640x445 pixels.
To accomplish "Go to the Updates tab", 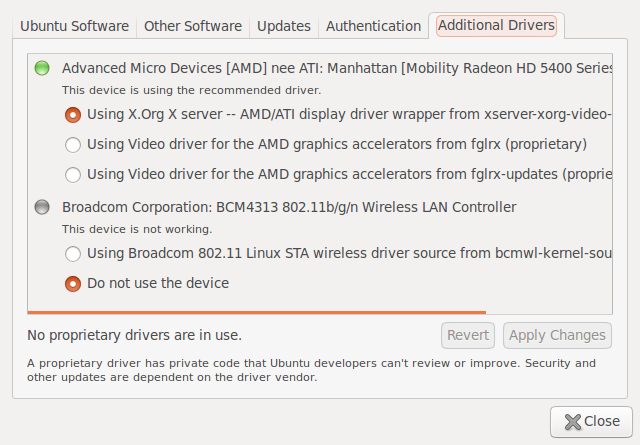I will coord(284,26).
